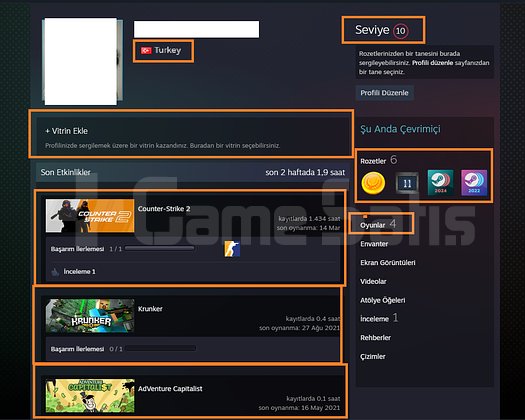
Task: Click the Profili Düzenle button
Action: point(384,93)
